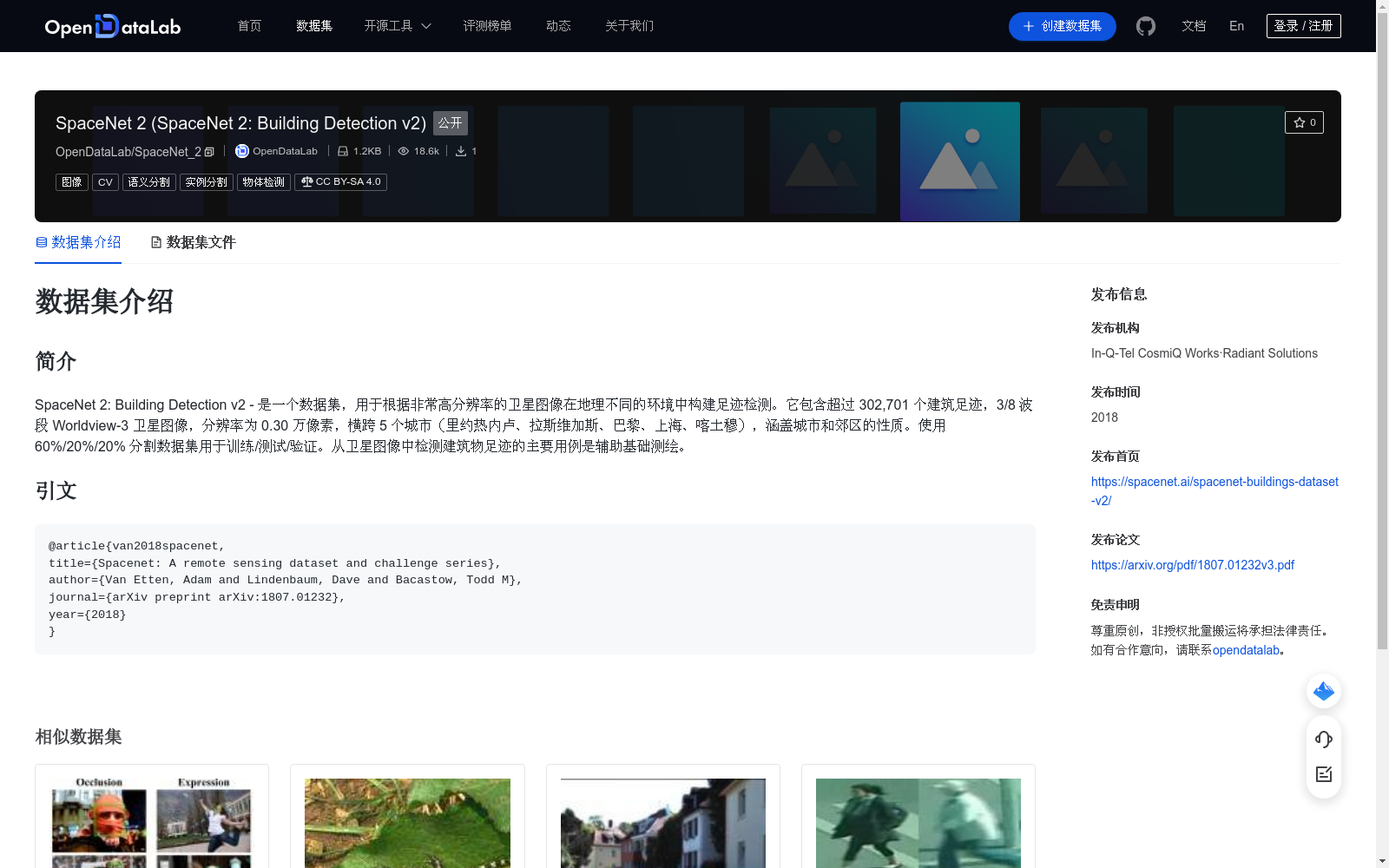Viewport: 1389px width, 868px height.
Task: Switch language to En
Action: [1236, 26]
